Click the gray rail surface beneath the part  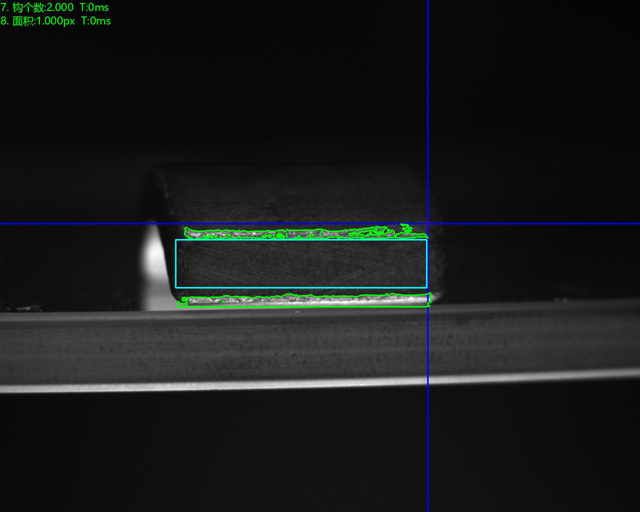pyautogui.click(x=300, y=345)
